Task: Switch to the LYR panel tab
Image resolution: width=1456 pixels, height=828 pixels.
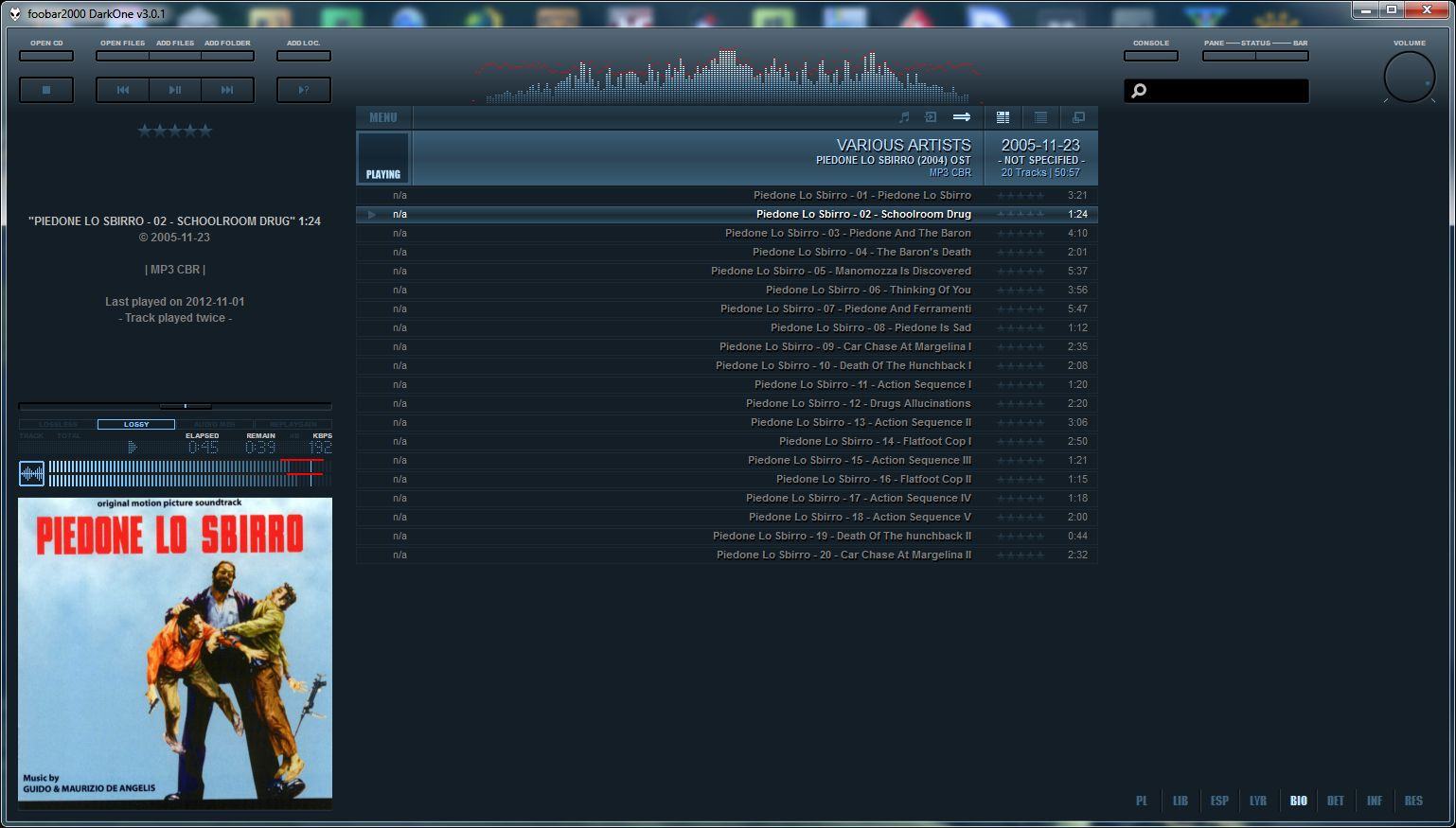Action: pos(1258,801)
